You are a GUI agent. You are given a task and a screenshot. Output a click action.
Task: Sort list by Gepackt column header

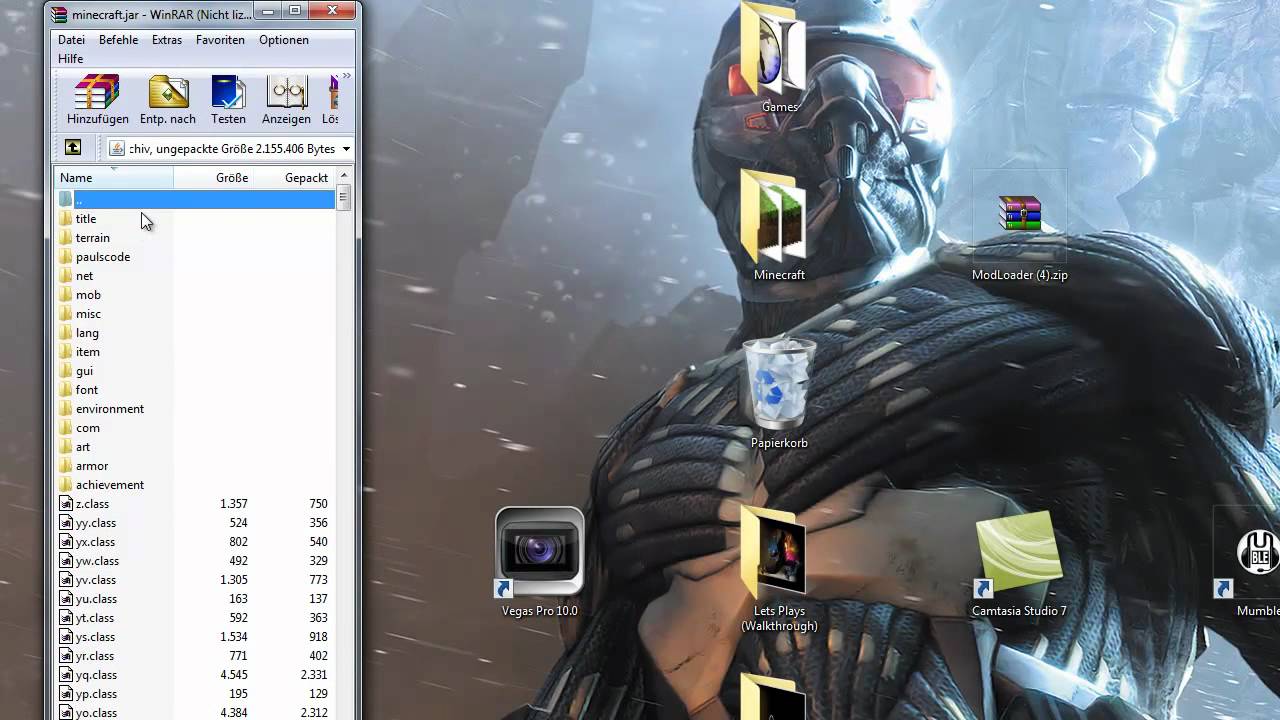point(293,178)
